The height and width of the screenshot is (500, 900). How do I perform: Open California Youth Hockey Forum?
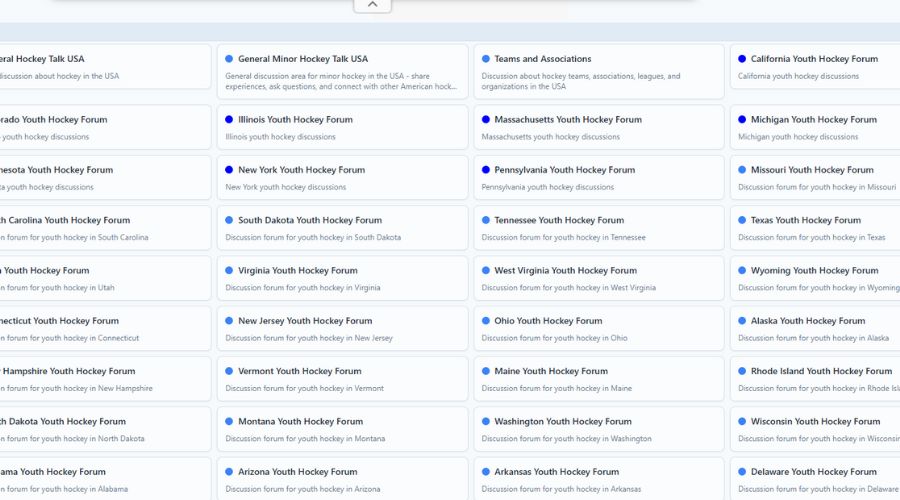[x=814, y=59]
